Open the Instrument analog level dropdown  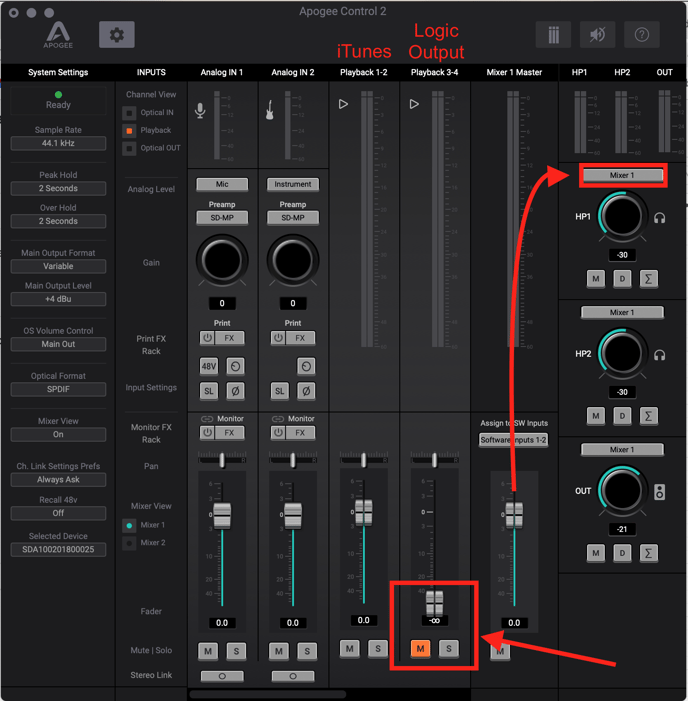tap(293, 184)
